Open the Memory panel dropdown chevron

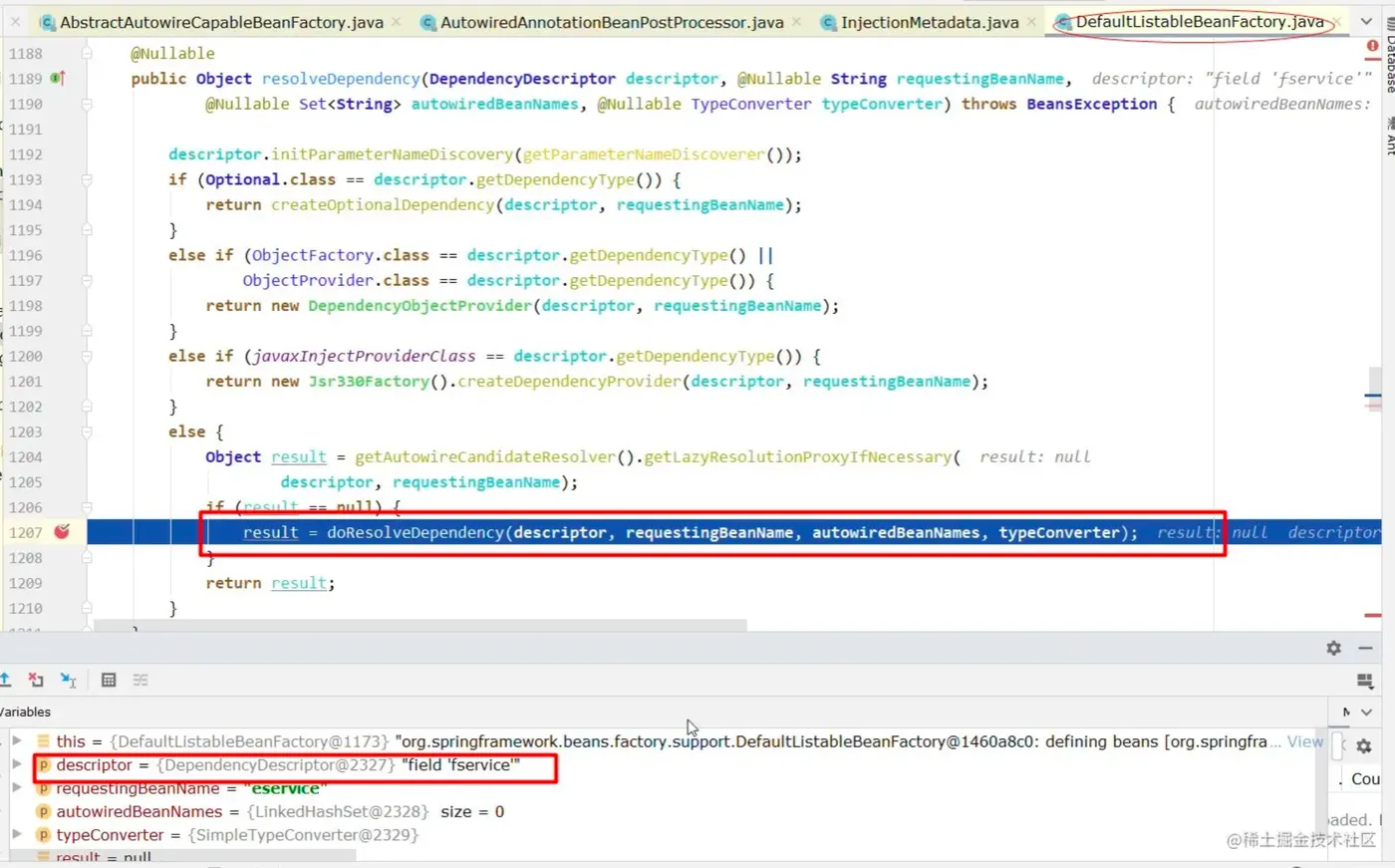pos(1366,712)
